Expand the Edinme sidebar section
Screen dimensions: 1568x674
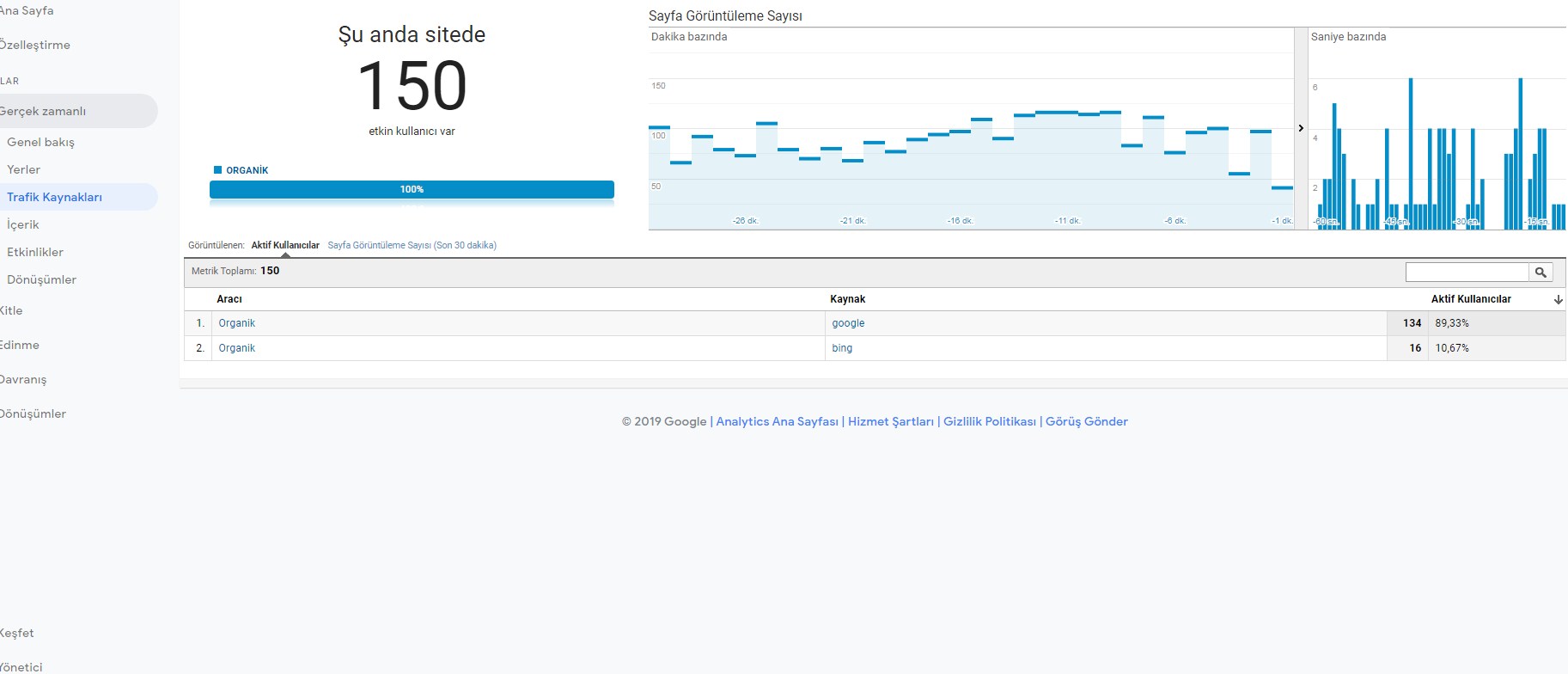(x=20, y=345)
